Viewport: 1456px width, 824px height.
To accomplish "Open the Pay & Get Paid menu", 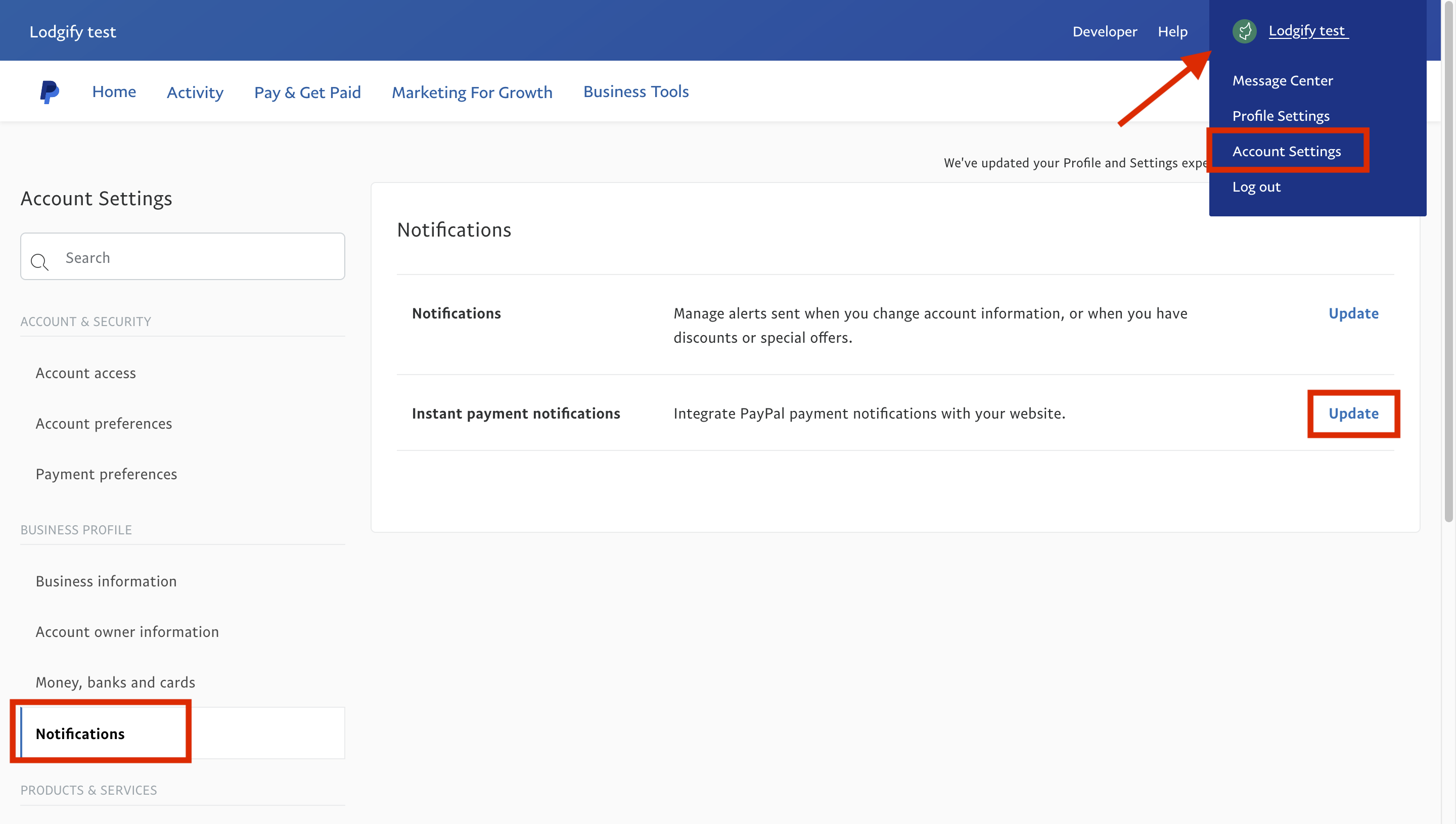I will pos(307,92).
